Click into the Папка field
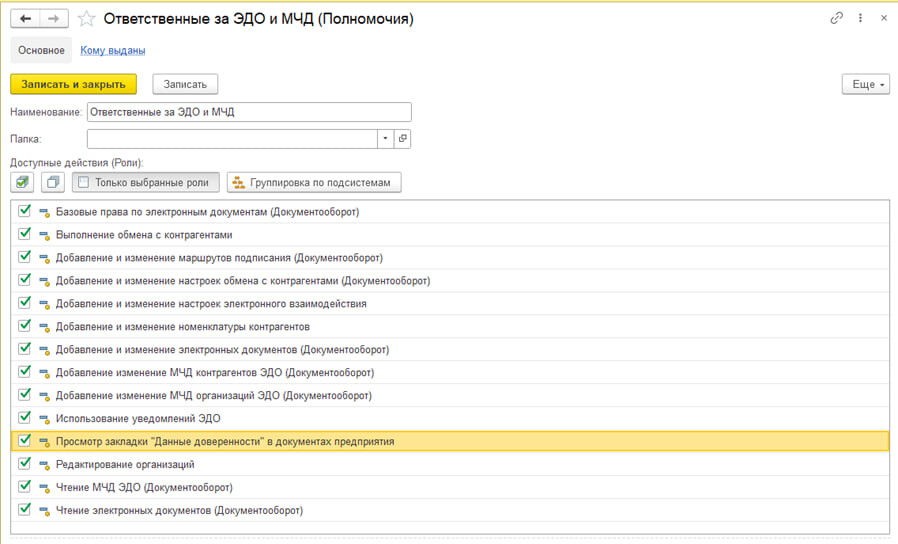The image size is (898, 544). tap(232, 139)
